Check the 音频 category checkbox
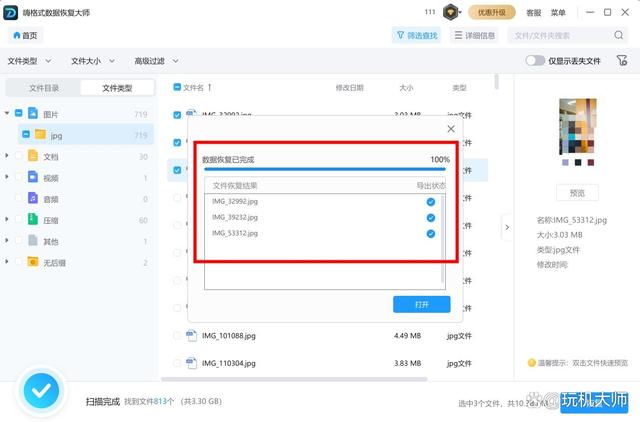Image resolution: width=640 pixels, height=422 pixels. [19, 198]
